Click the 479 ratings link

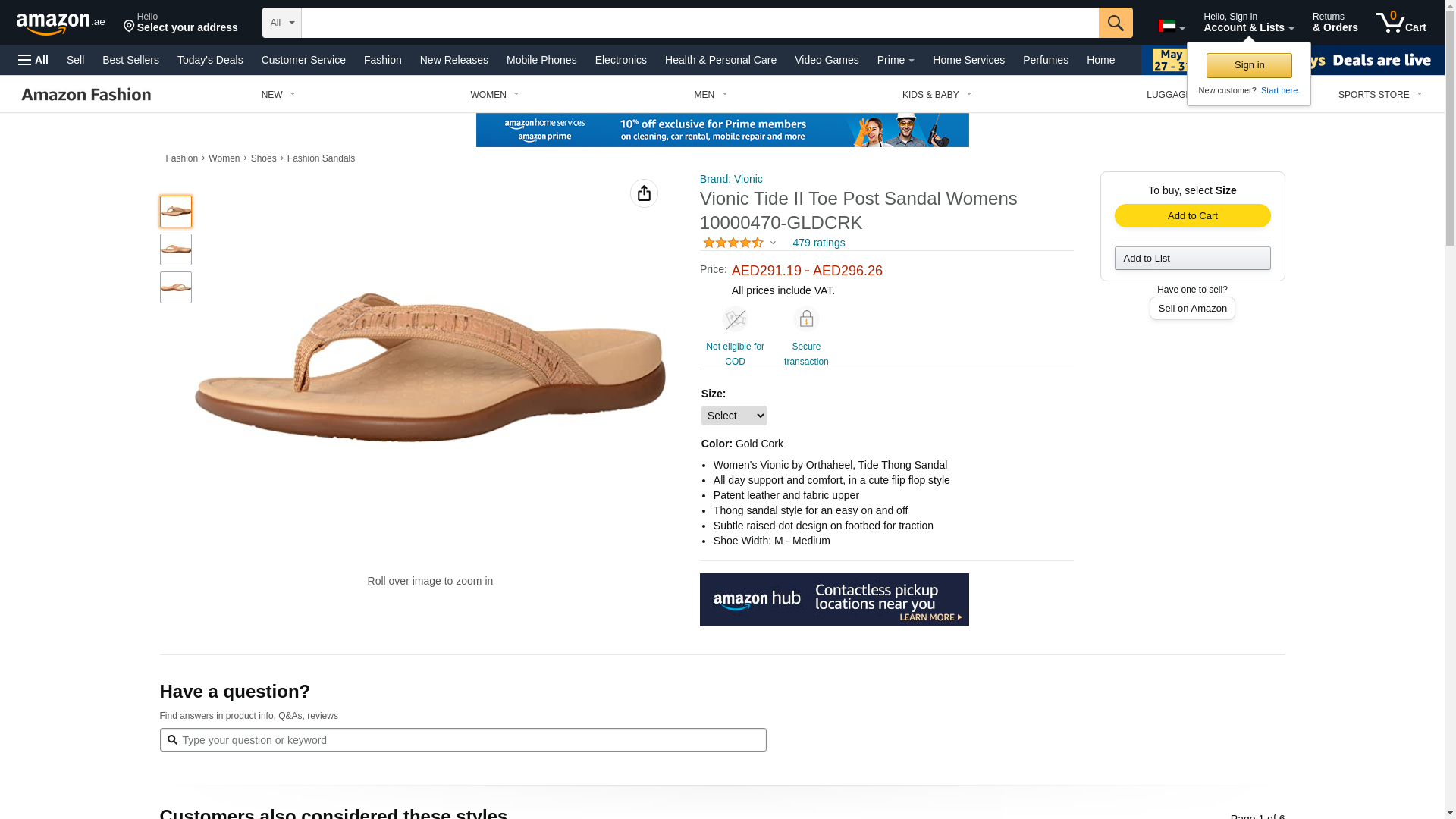coord(818,243)
